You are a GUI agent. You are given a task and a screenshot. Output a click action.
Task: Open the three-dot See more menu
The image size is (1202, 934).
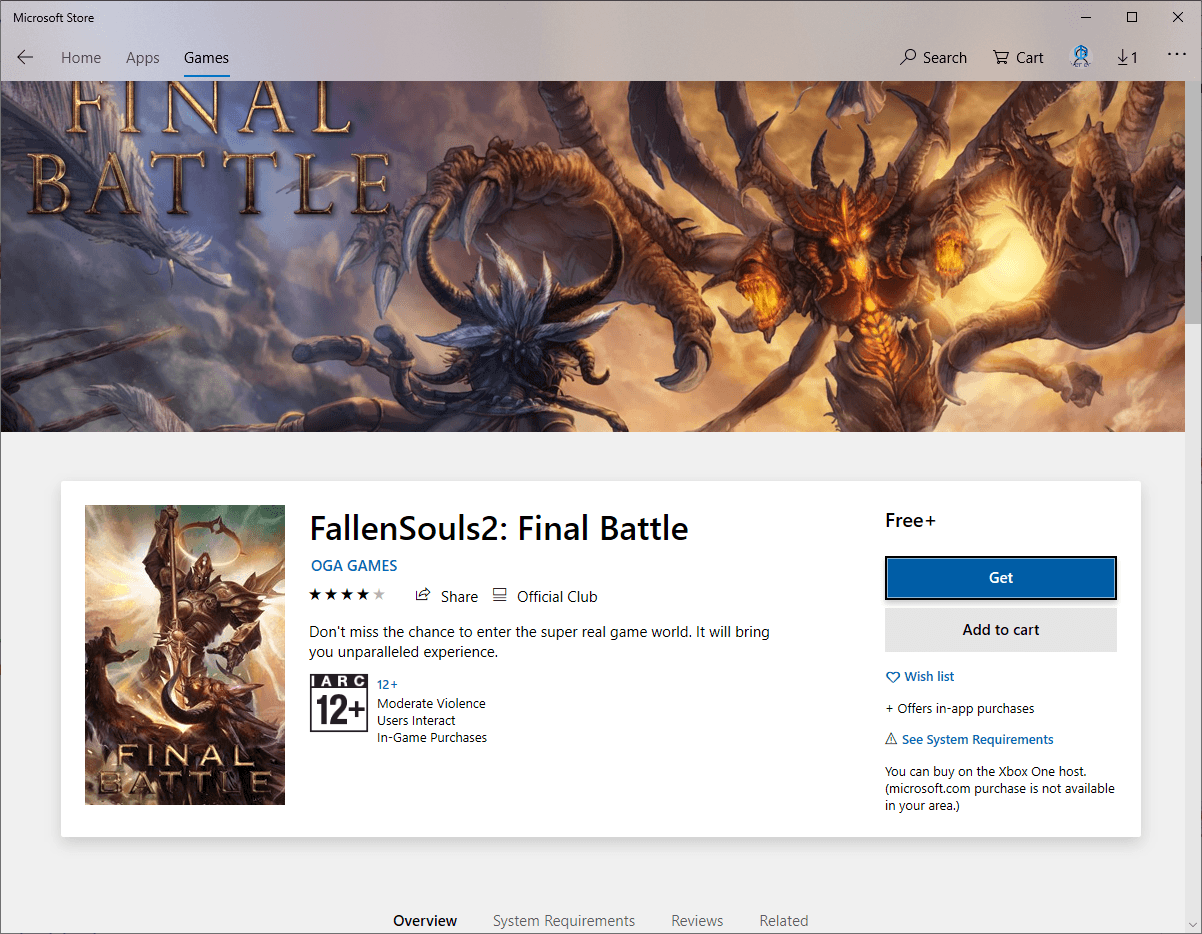point(1176,57)
